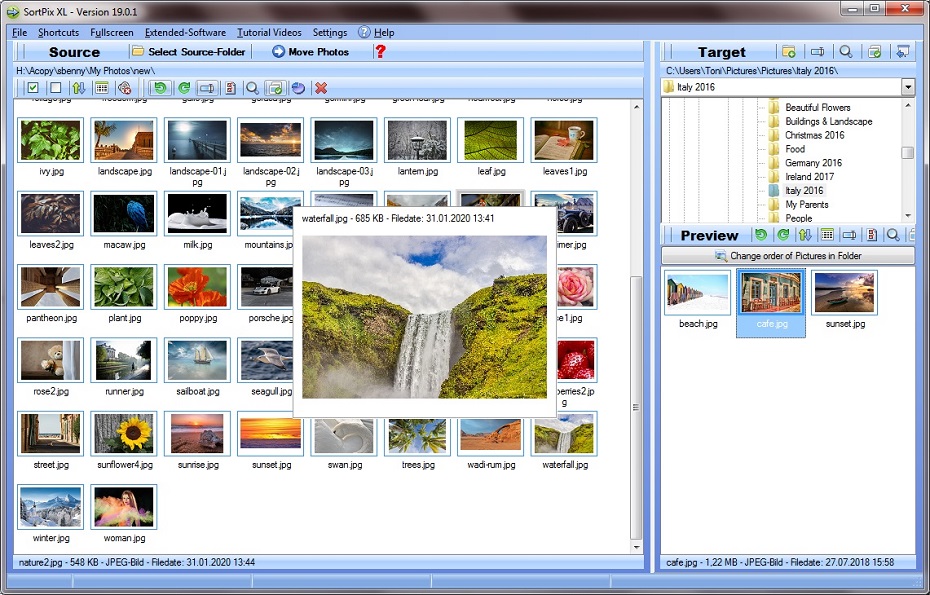
Task: Click the sort arrows icon in Source toolbar
Action: 78,88
